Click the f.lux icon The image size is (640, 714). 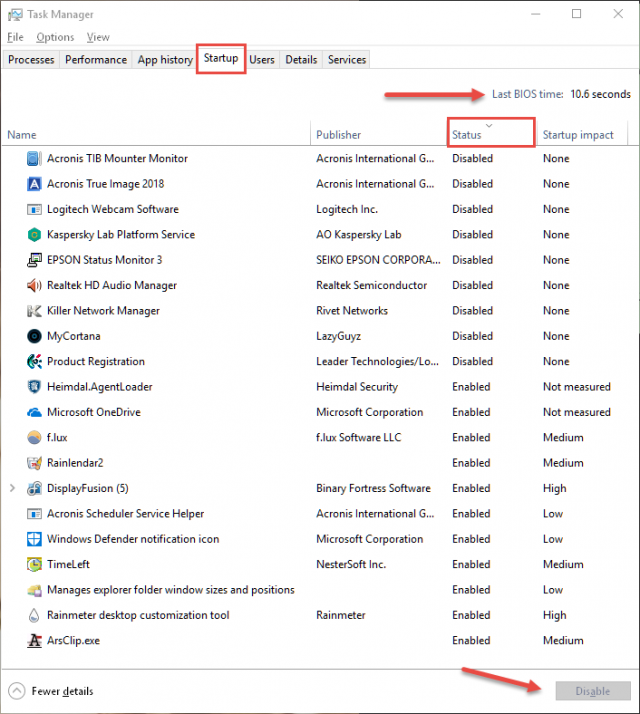pos(34,438)
